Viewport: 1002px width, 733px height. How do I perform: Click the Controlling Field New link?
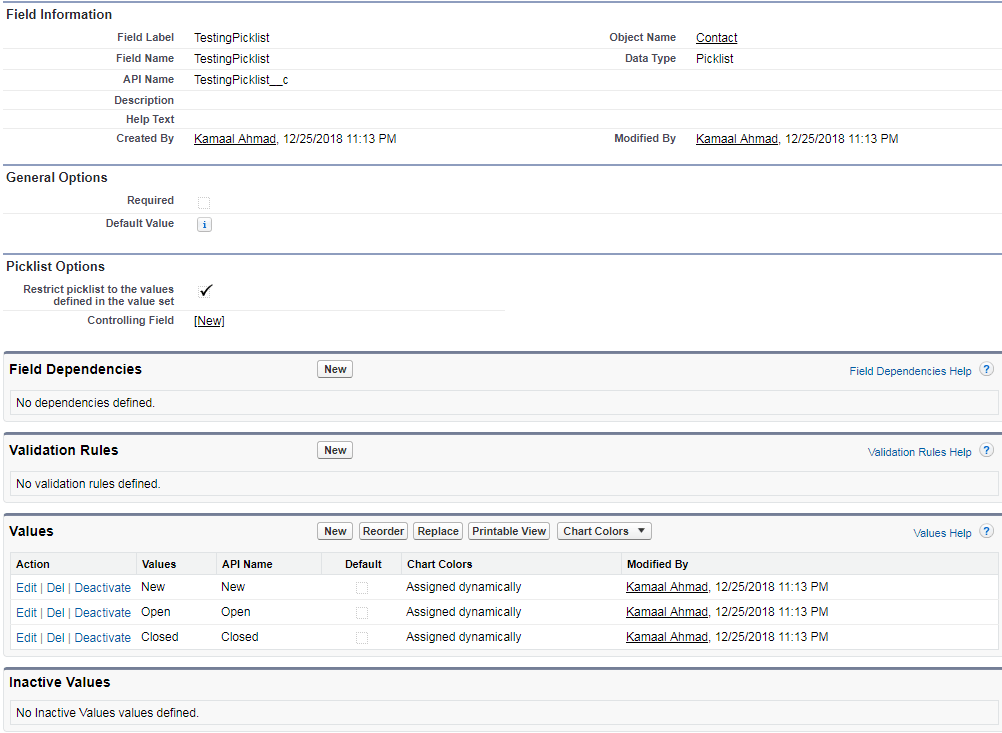pyautogui.click(x=209, y=321)
